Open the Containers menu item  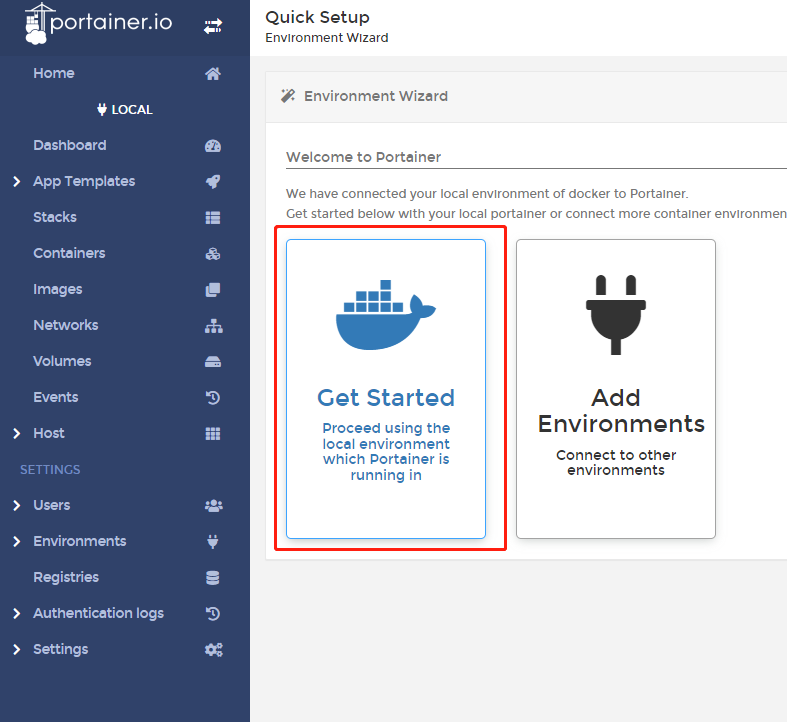pos(69,253)
